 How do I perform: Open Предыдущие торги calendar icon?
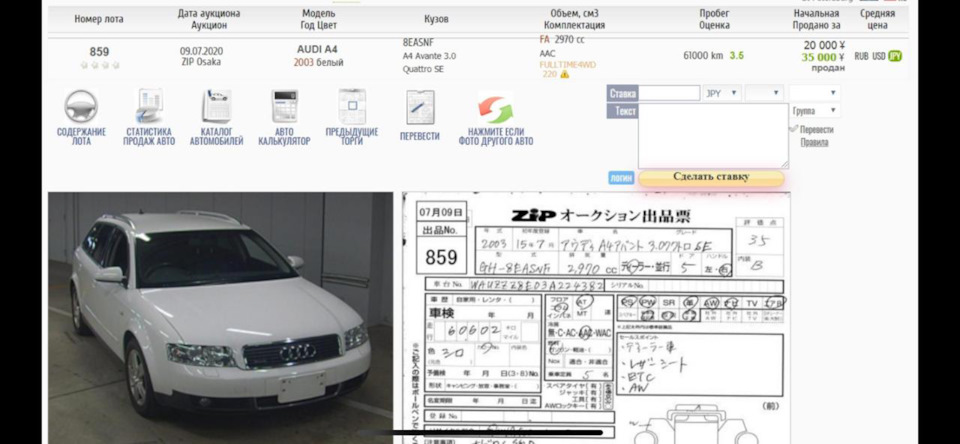(x=352, y=107)
